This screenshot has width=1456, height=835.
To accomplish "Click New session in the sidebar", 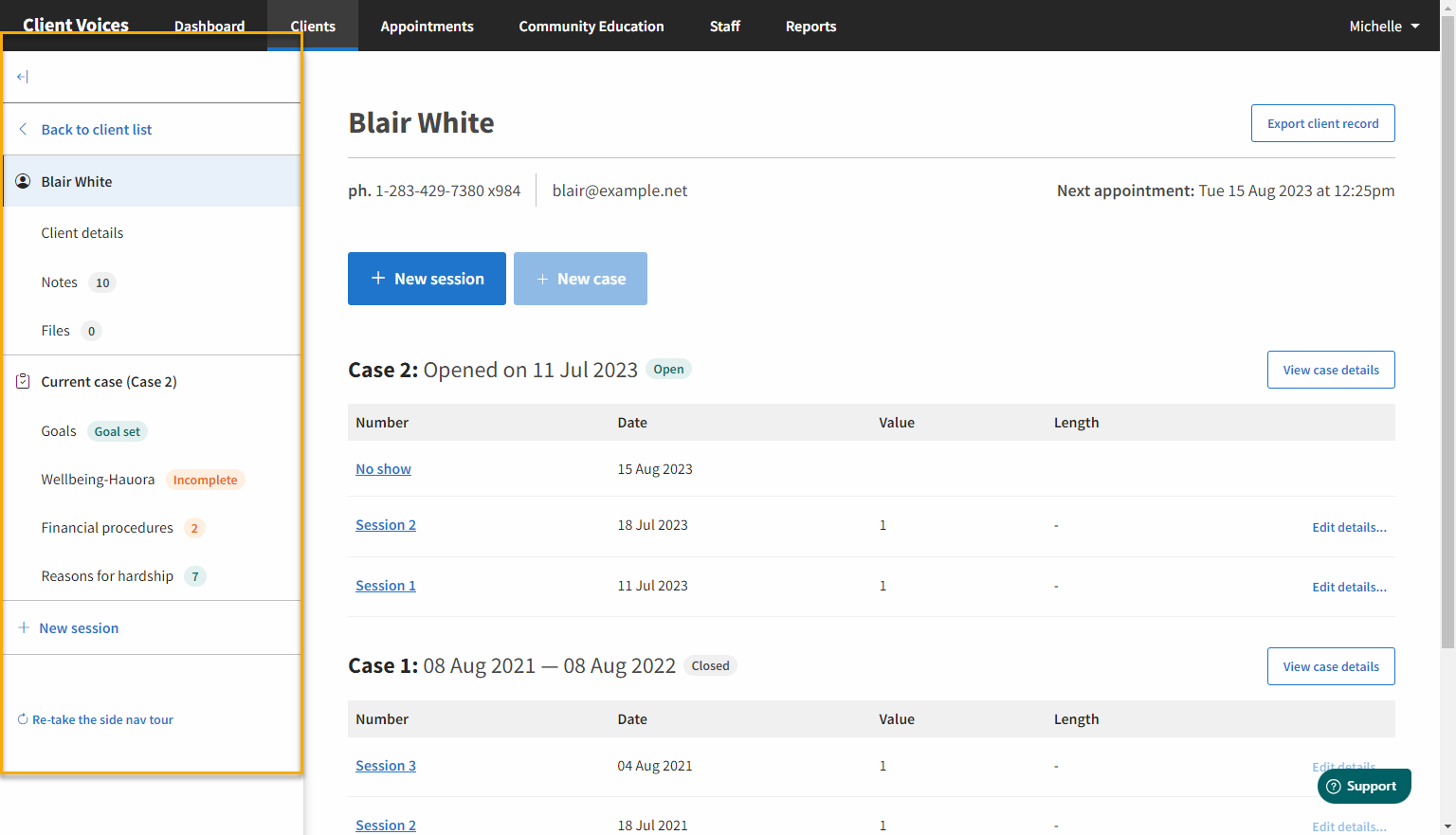I will click(x=79, y=627).
